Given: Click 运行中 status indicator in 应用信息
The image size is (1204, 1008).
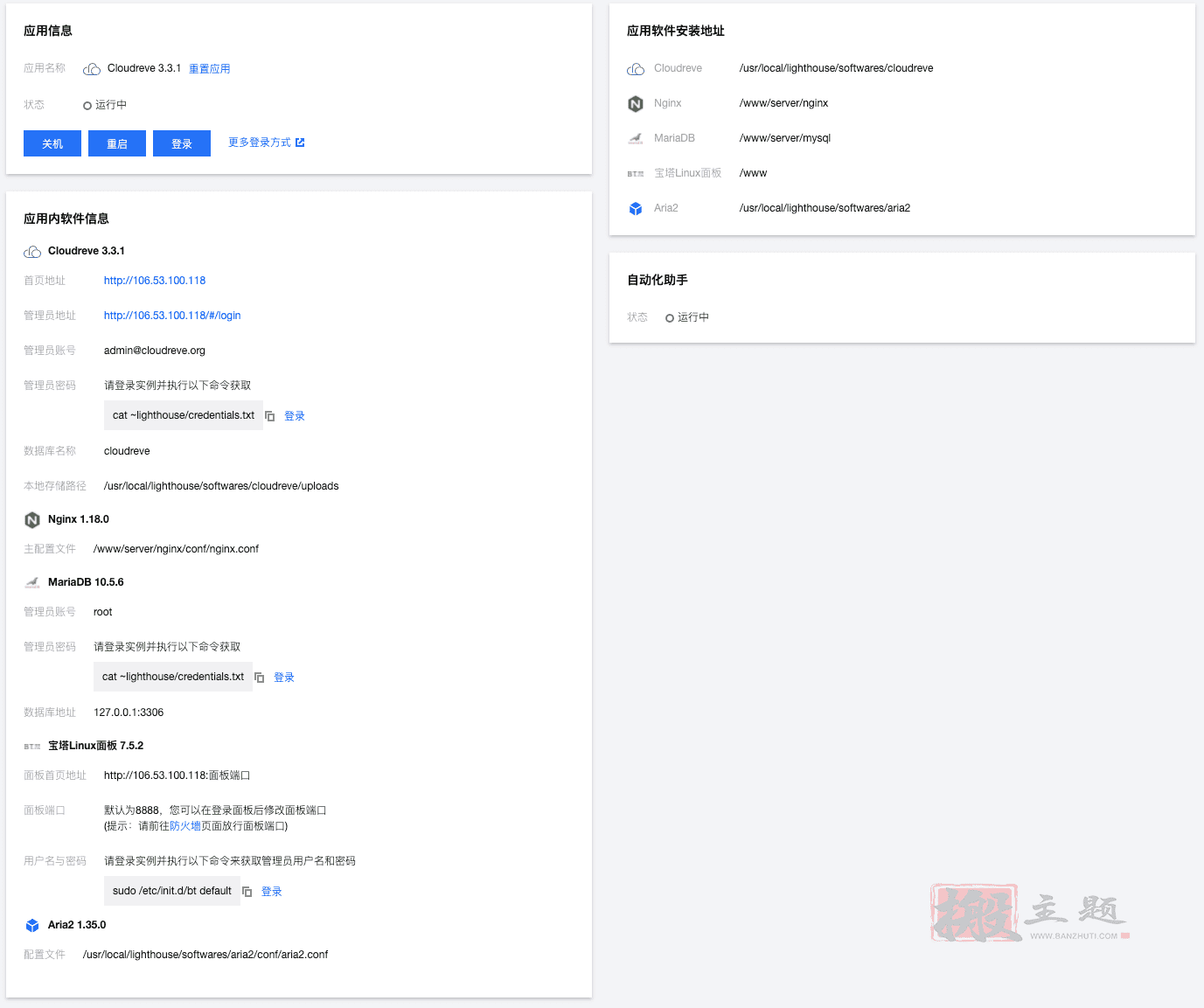Looking at the screenshot, I should pyautogui.click(x=105, y=105).
